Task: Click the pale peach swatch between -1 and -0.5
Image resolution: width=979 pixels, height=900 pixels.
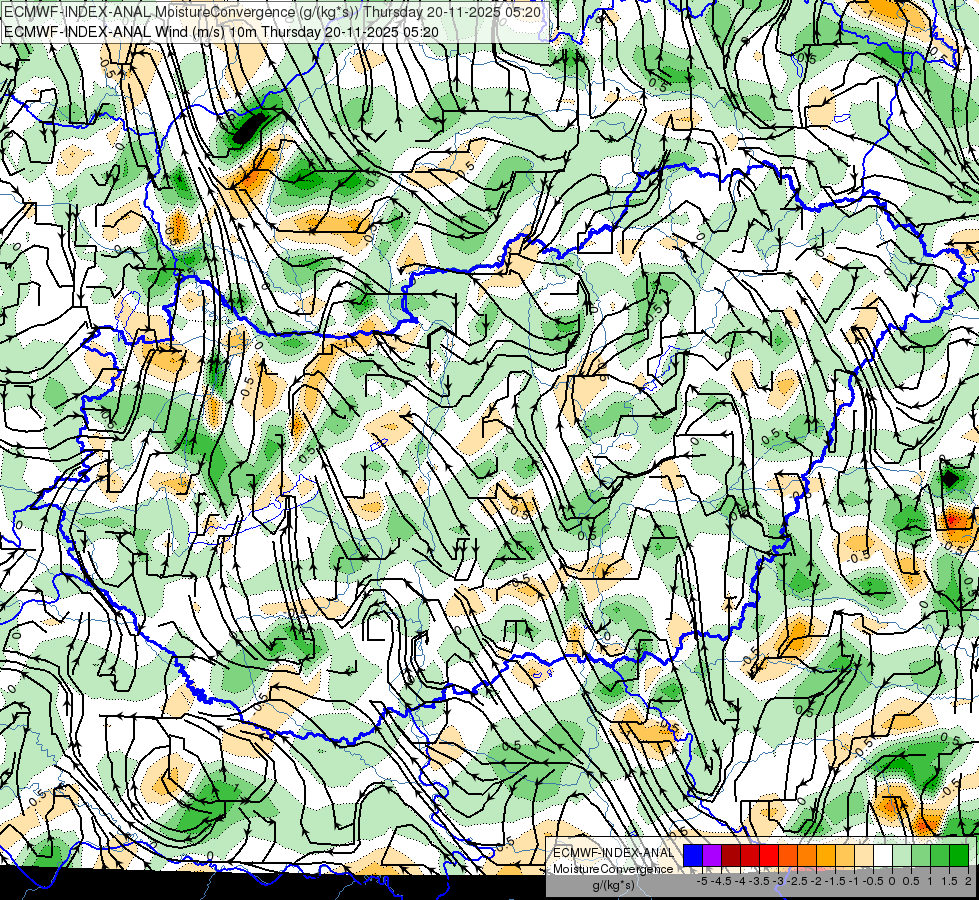Action: point(864,855)
